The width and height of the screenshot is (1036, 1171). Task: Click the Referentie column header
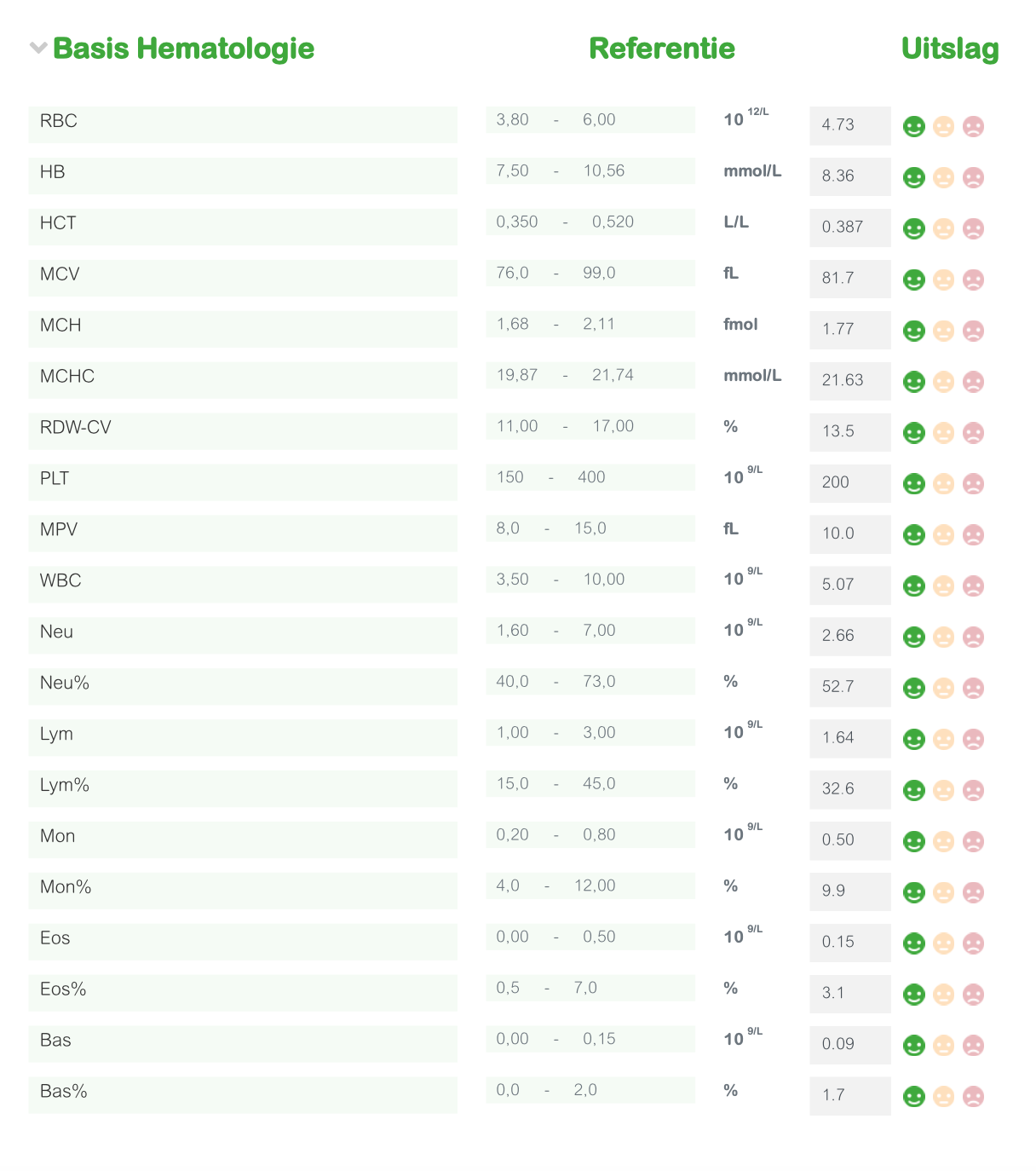click(662, 49)
